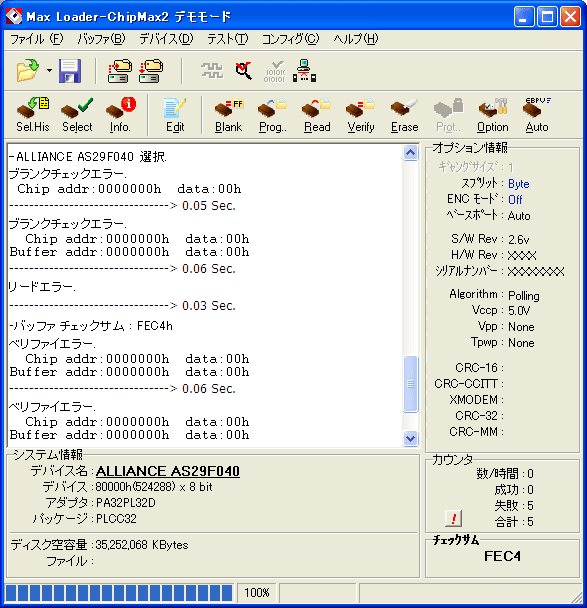Click the ALLIANCE AS29F040 device name link

pyautogui.click(x=167, y=471)
